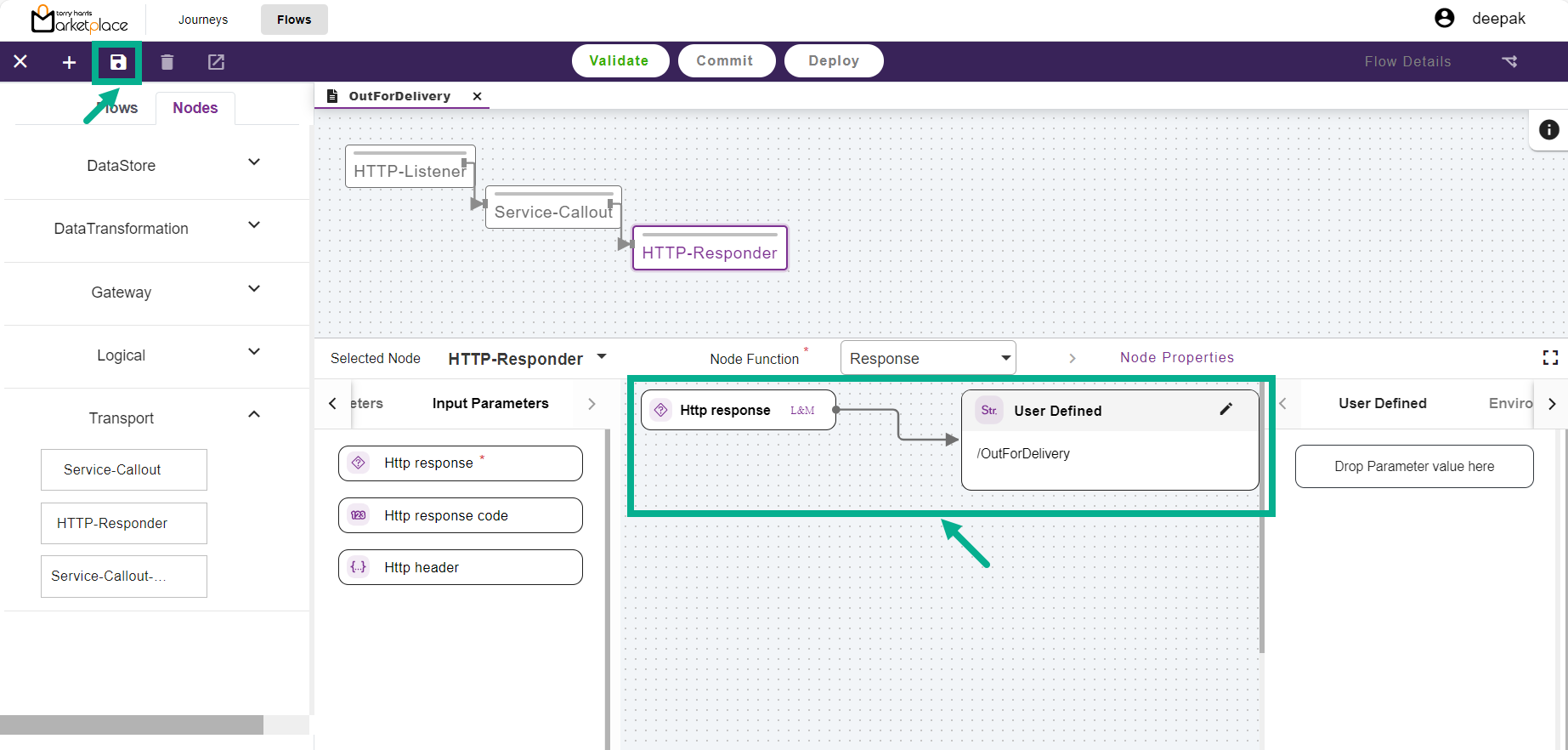Click the delete trash icon
Image resolution: width=1568 pixels, height=750 pixels.
167,62
